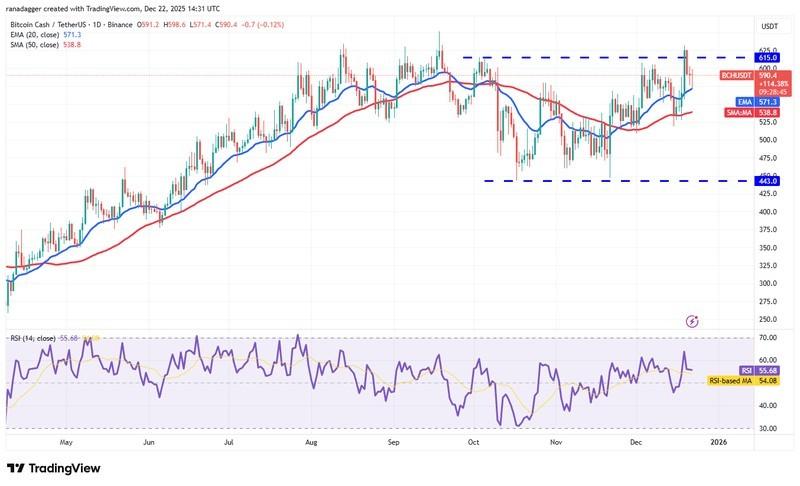The image size is (800, 486).
Task: Click the 443.0 support level label
Action: (741, 181)
